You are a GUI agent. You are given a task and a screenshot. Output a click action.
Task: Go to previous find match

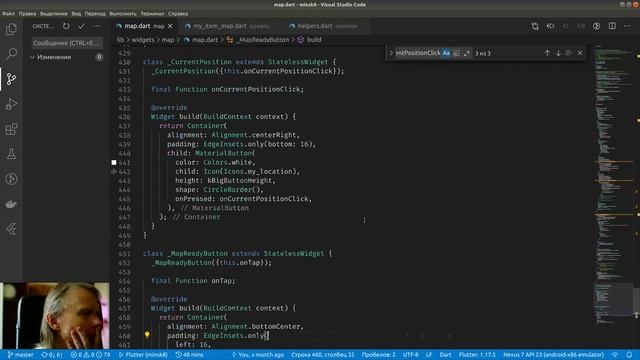click(x=547, y=53)
